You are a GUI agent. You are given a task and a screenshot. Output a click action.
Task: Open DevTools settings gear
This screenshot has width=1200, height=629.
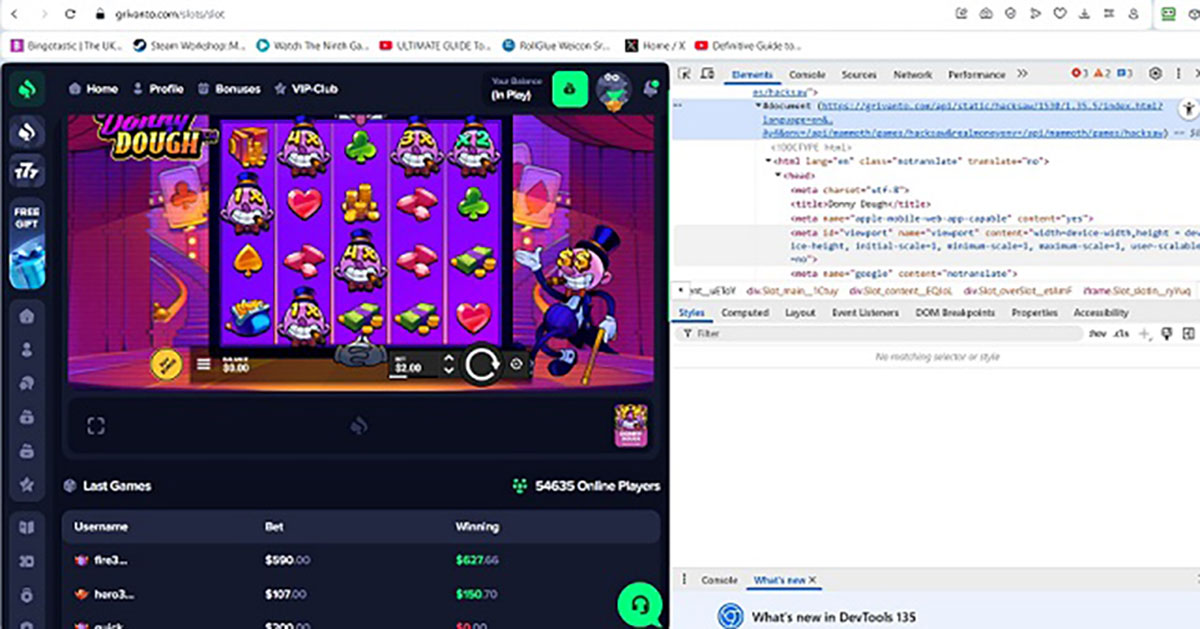point(1155,74)
